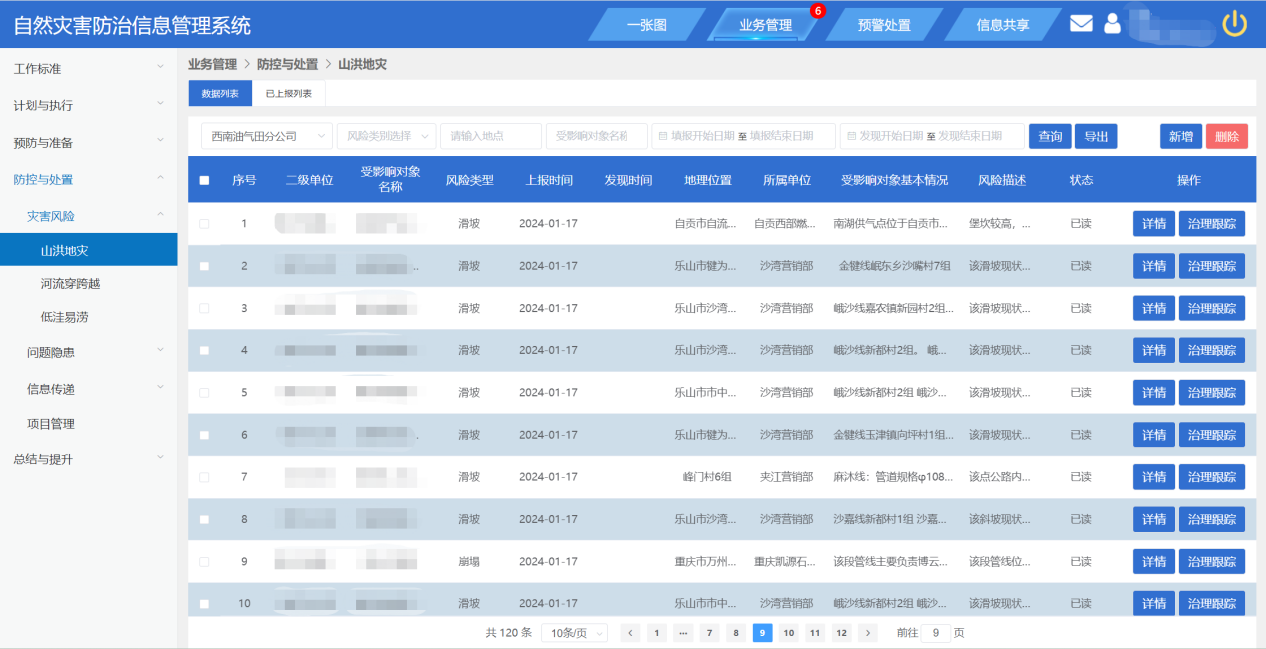This screenshot has width=1266, height=649.
Task: Switch to the 信息共享 top tab
Action: point(1003,25)
